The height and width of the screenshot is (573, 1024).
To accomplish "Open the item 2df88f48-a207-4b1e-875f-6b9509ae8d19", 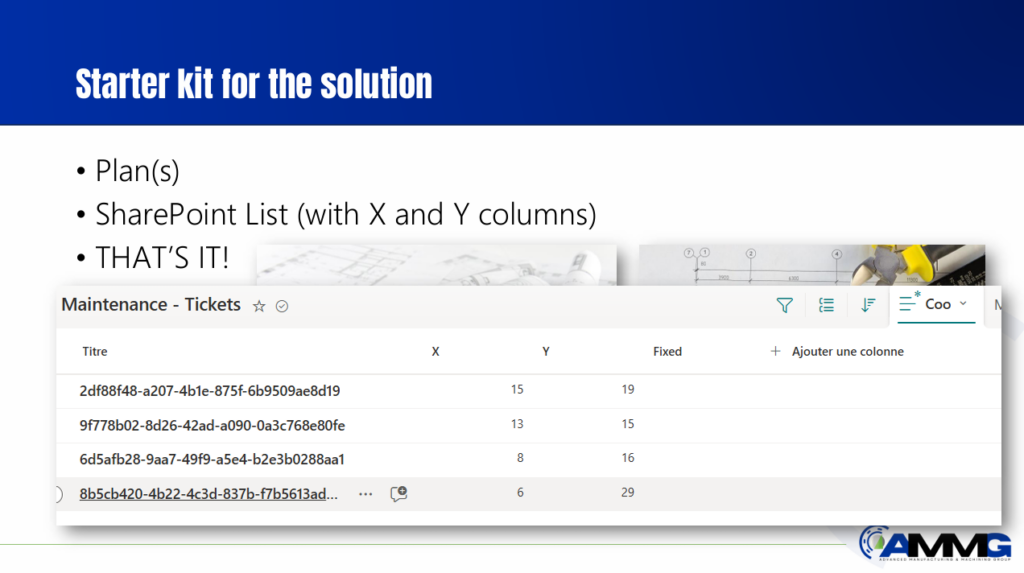I will point(210,390).
